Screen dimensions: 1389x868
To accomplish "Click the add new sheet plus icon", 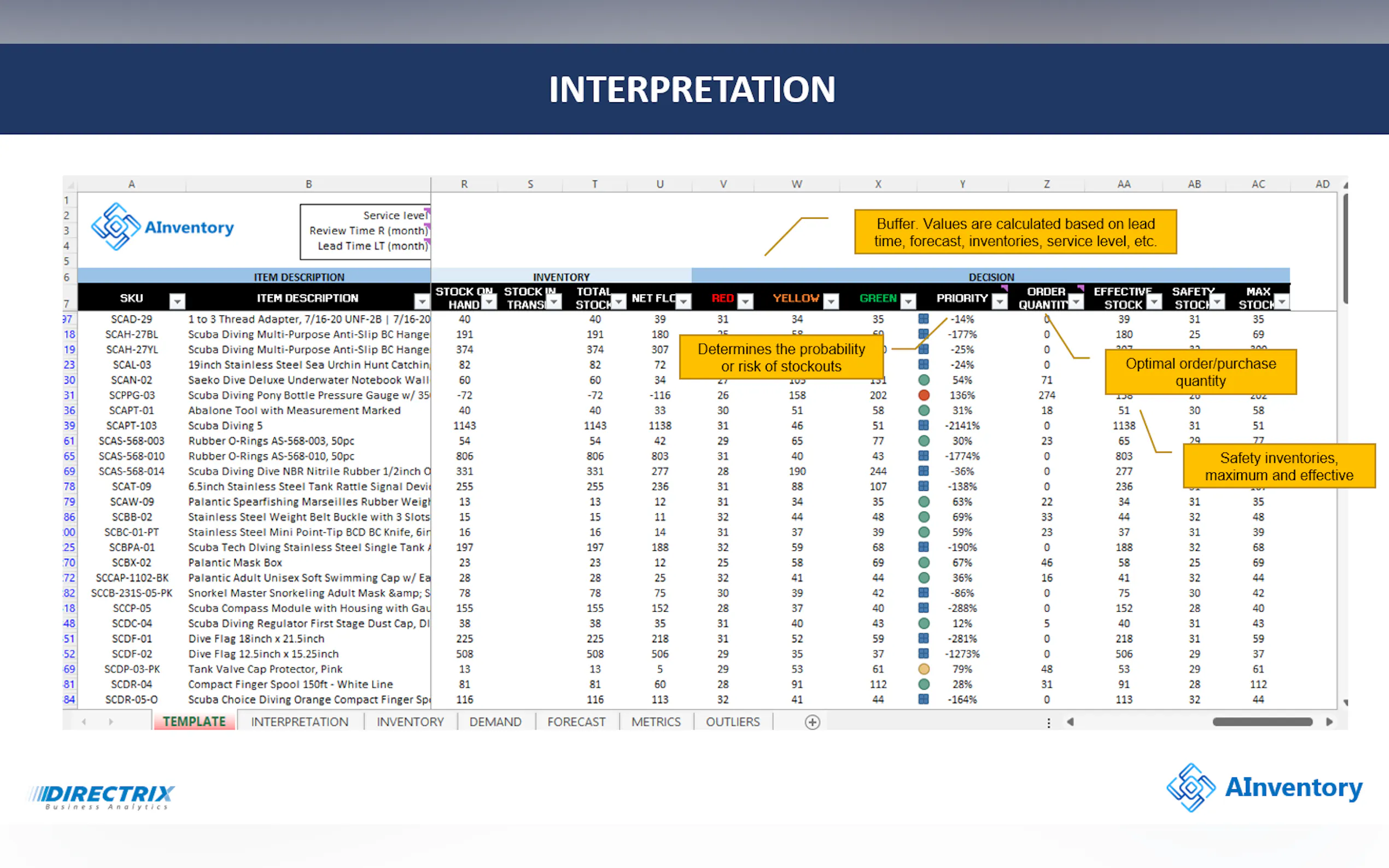I will (x=812, y=722).
